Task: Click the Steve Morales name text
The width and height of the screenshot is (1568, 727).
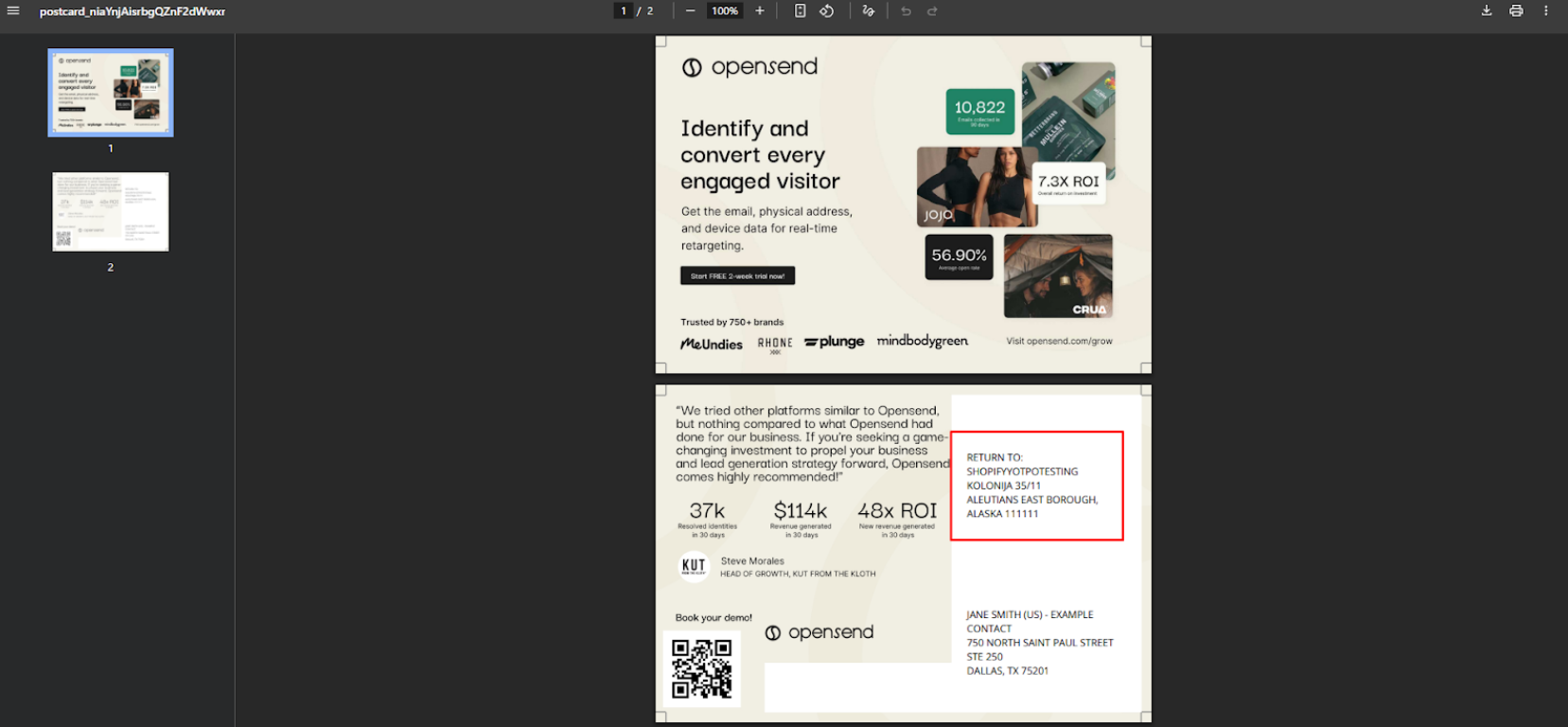Action: click(752, 561)
